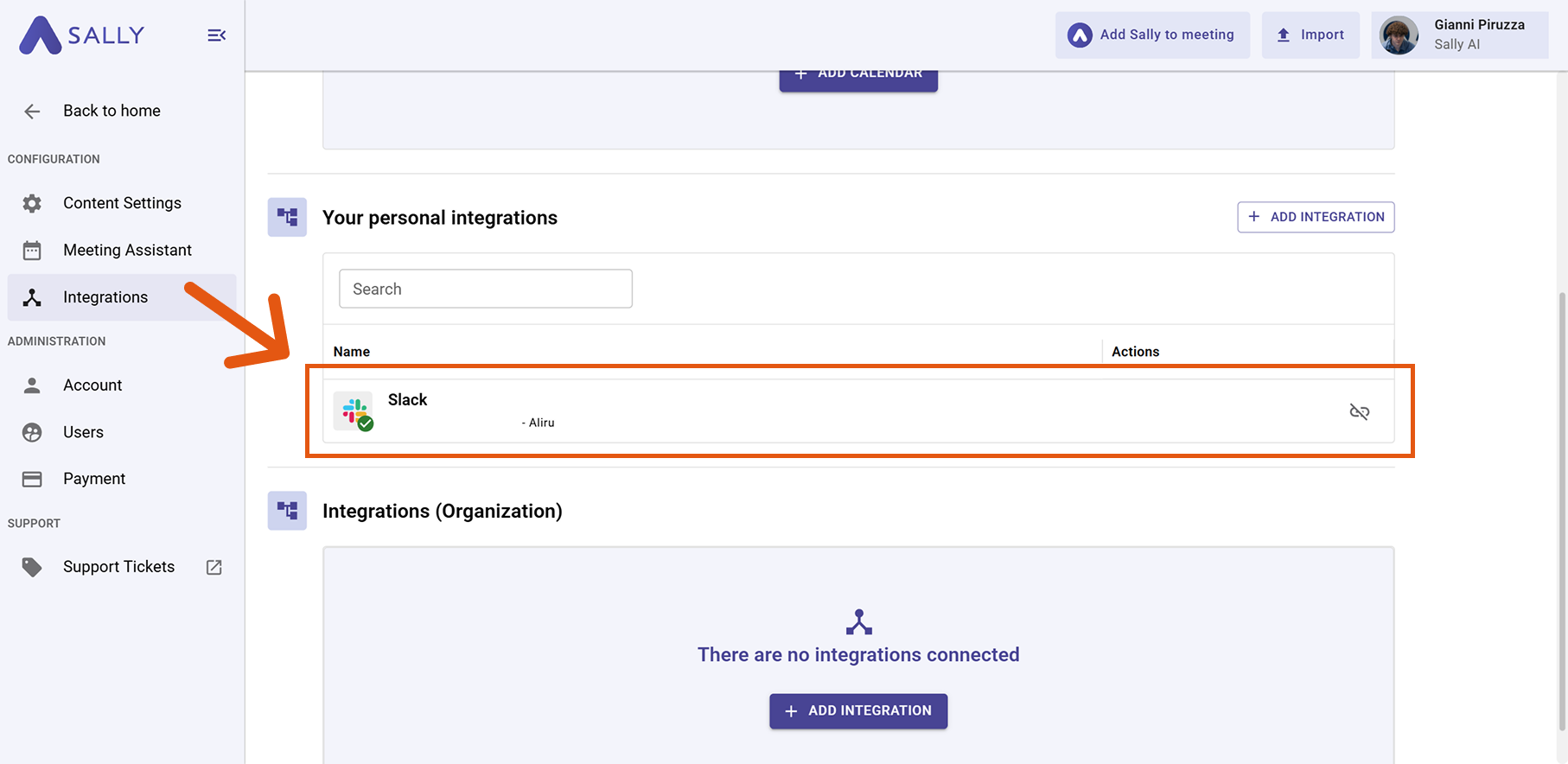Open Content Settings

[x=122, y=203]
